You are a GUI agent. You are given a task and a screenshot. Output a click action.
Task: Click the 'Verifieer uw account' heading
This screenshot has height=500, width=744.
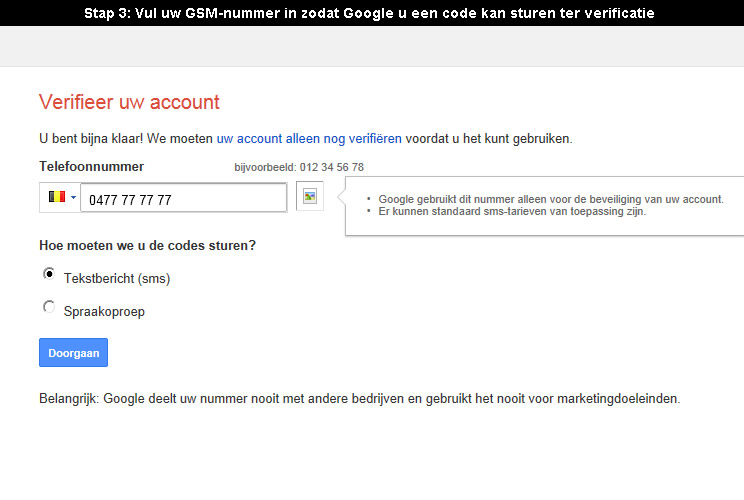pyautogui.click(x=129, y=102)
